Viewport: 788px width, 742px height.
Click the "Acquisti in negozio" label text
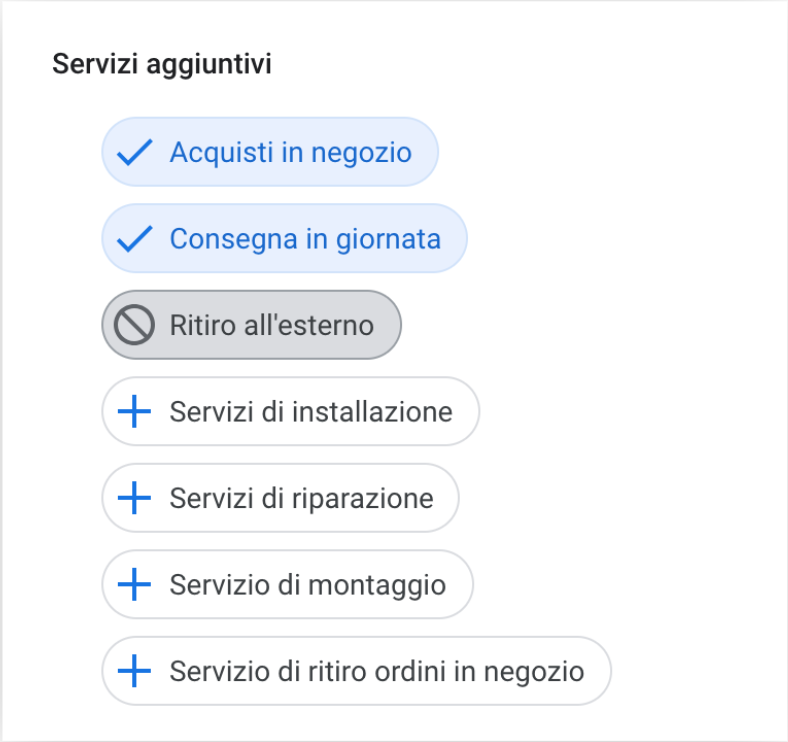pyautogui.click(x=290, y=152)
